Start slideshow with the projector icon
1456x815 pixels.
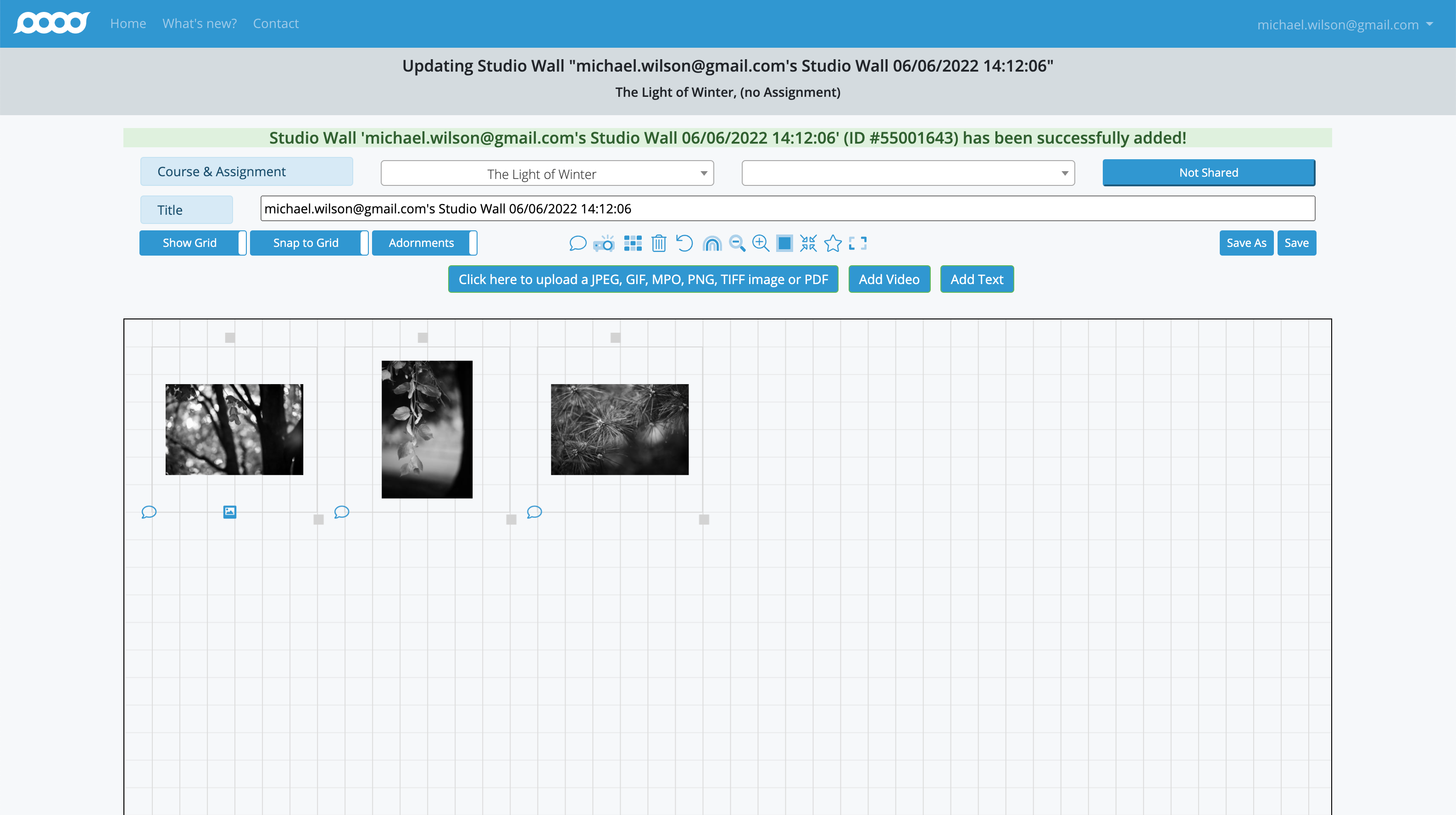pos(604,243)
